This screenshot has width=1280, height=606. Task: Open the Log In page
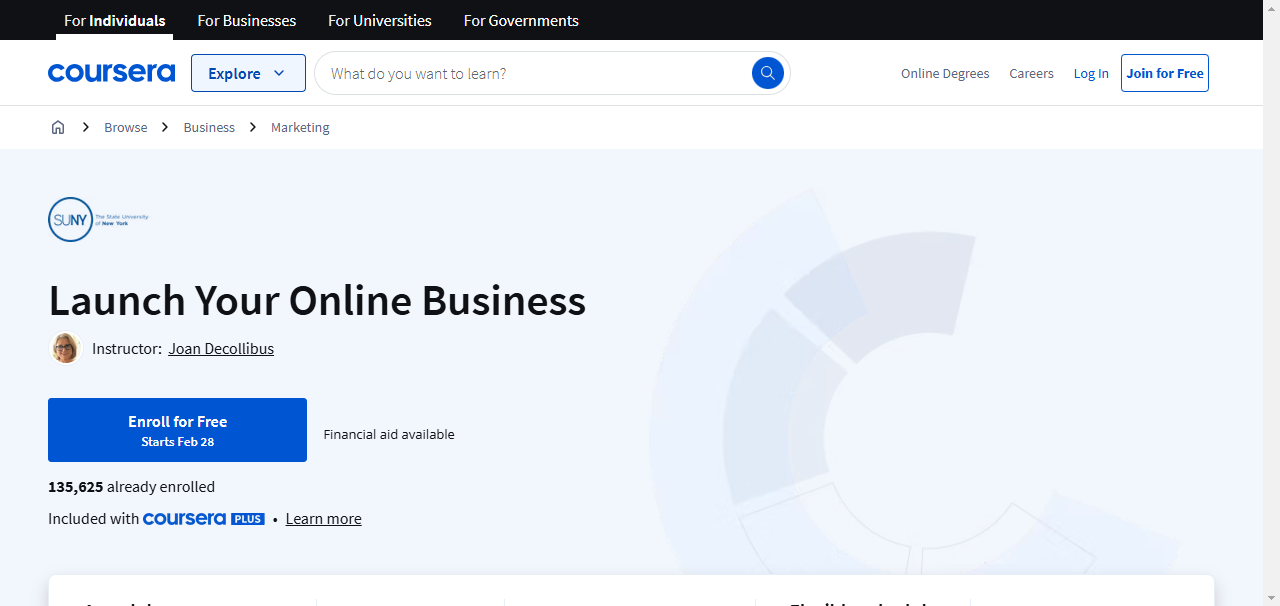1090,72
